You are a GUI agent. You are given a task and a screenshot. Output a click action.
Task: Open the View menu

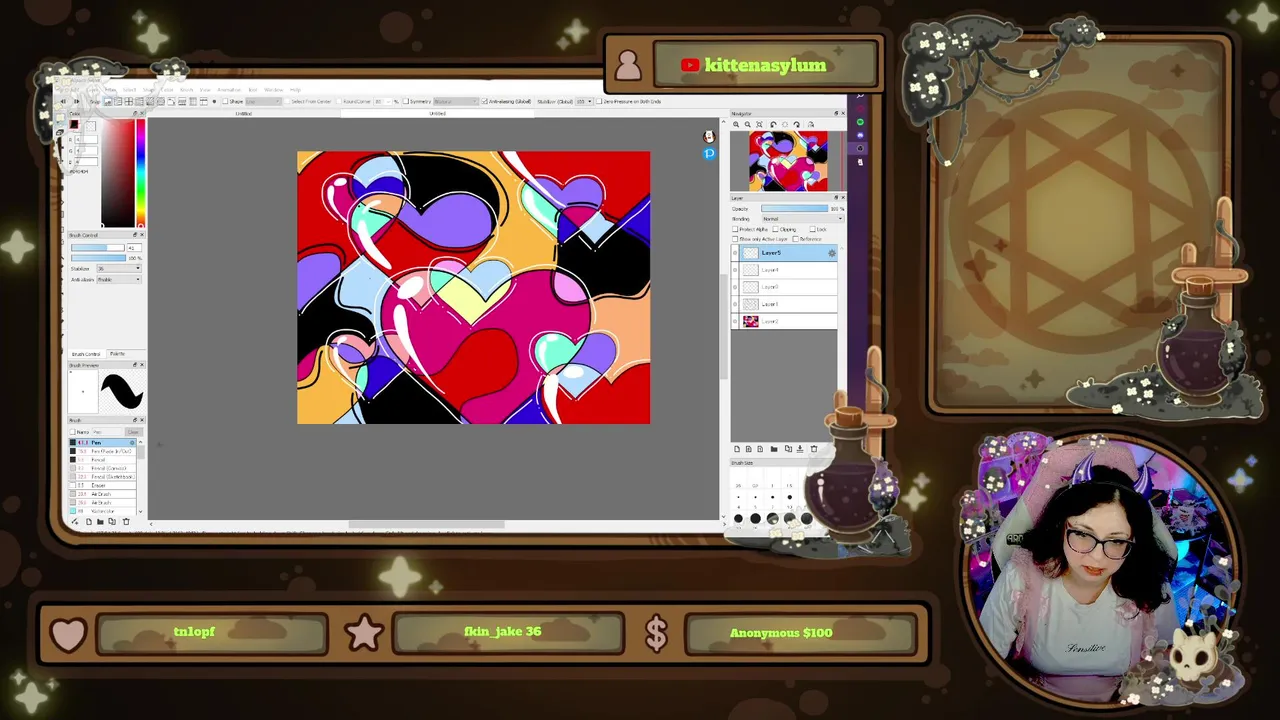(x=205, y=90)
